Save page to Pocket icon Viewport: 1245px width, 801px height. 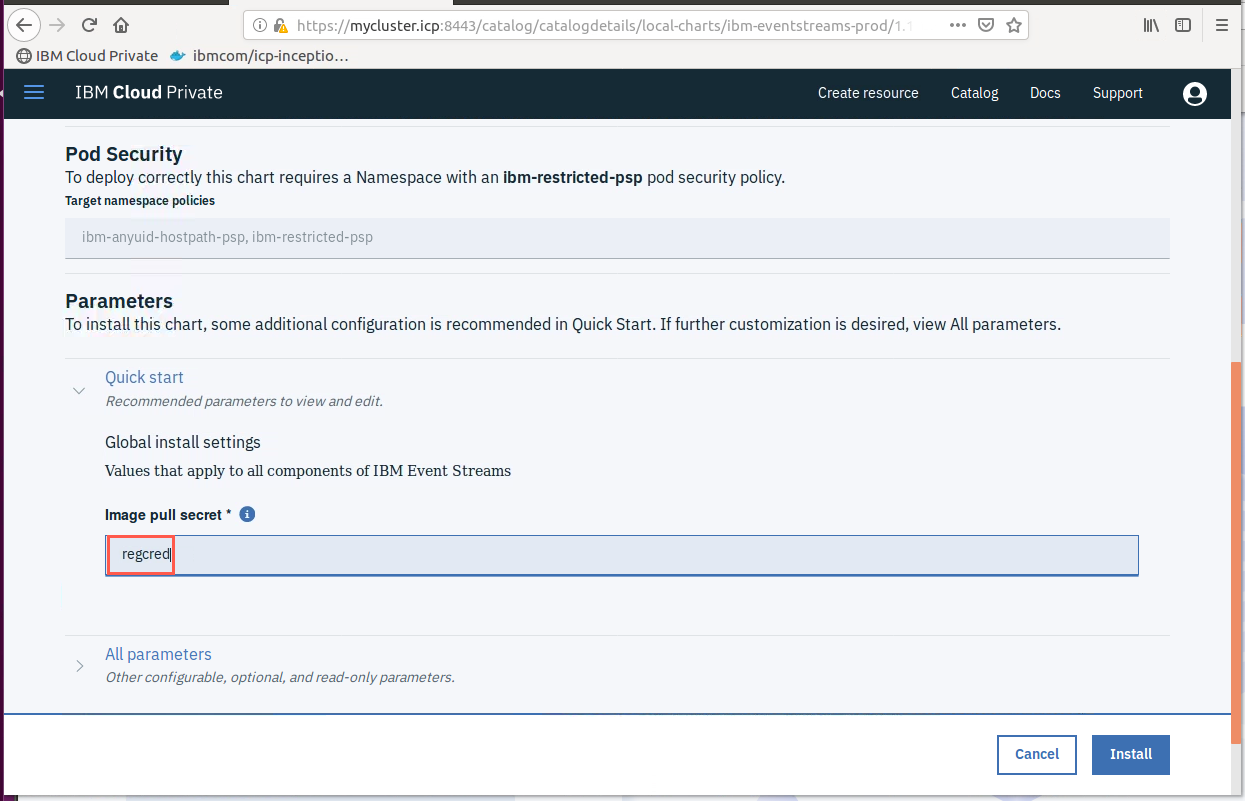tap(986, 25)
